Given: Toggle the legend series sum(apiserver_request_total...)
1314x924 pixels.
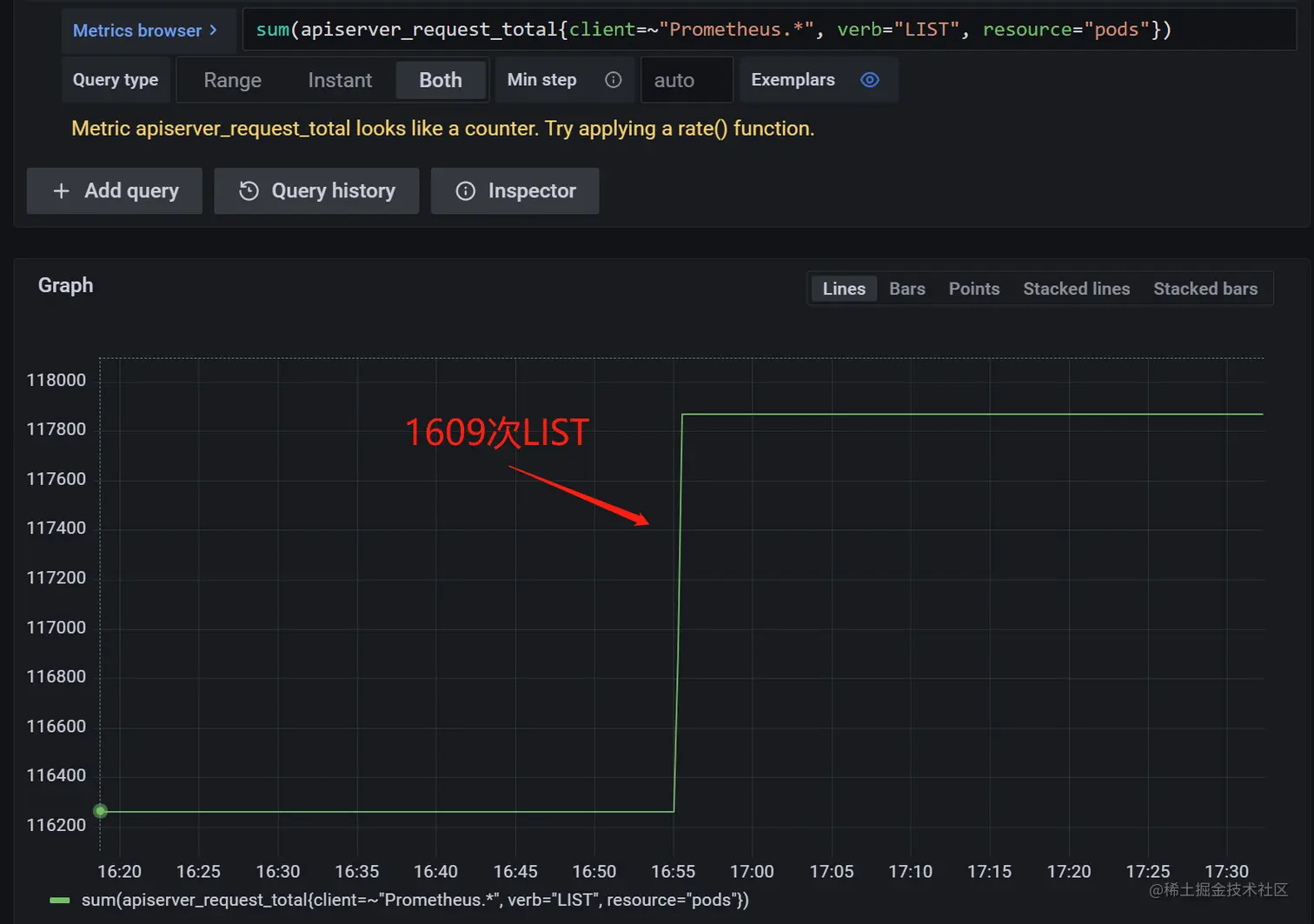Looking at the screenshot, I should click(415, 900).
